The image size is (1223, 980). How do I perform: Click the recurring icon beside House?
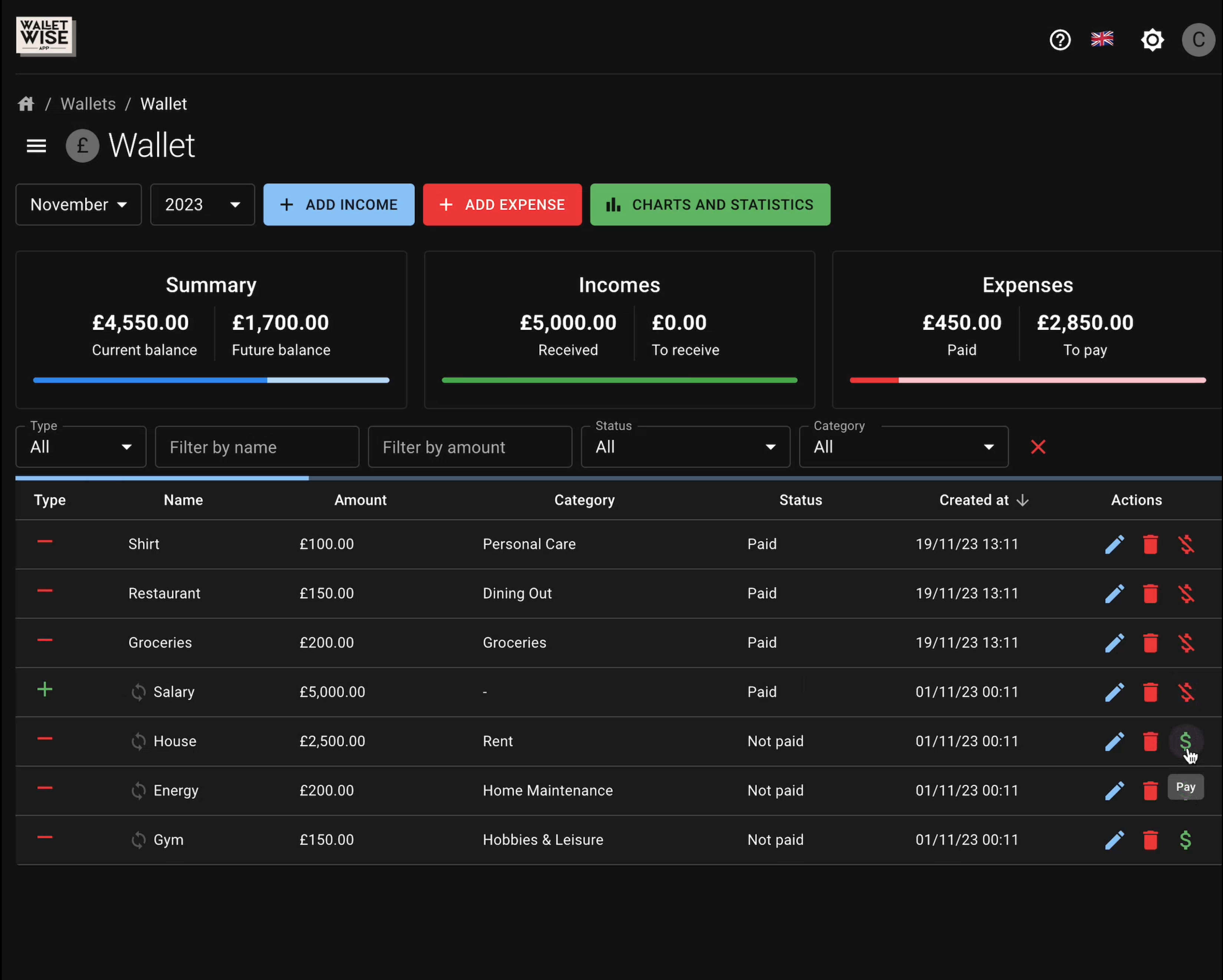[138, 742]
